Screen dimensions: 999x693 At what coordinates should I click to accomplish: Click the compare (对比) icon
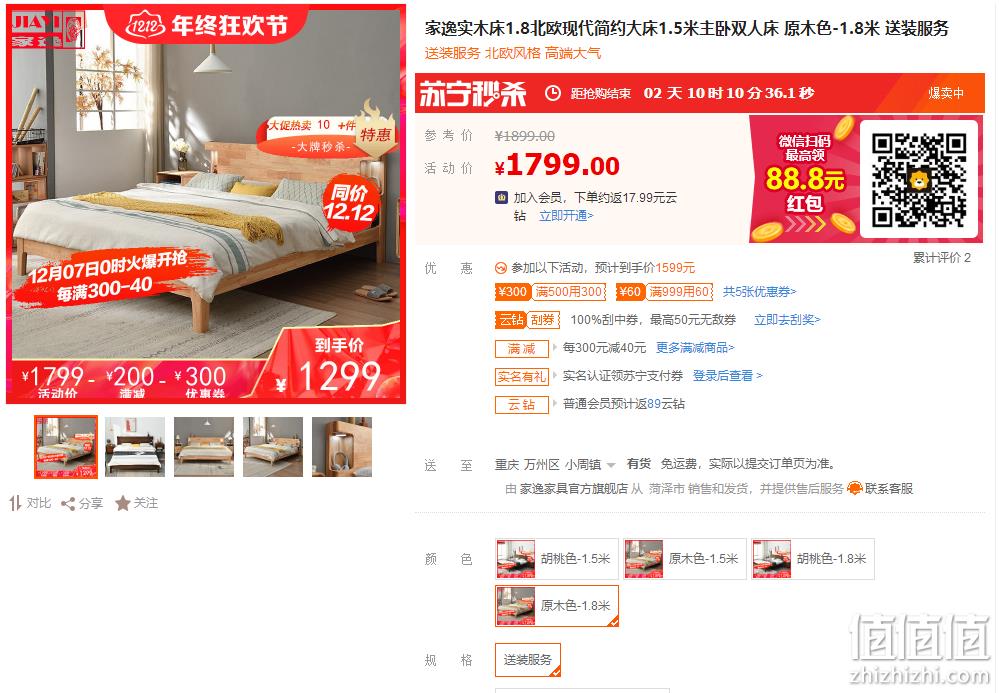pos(15,503)
